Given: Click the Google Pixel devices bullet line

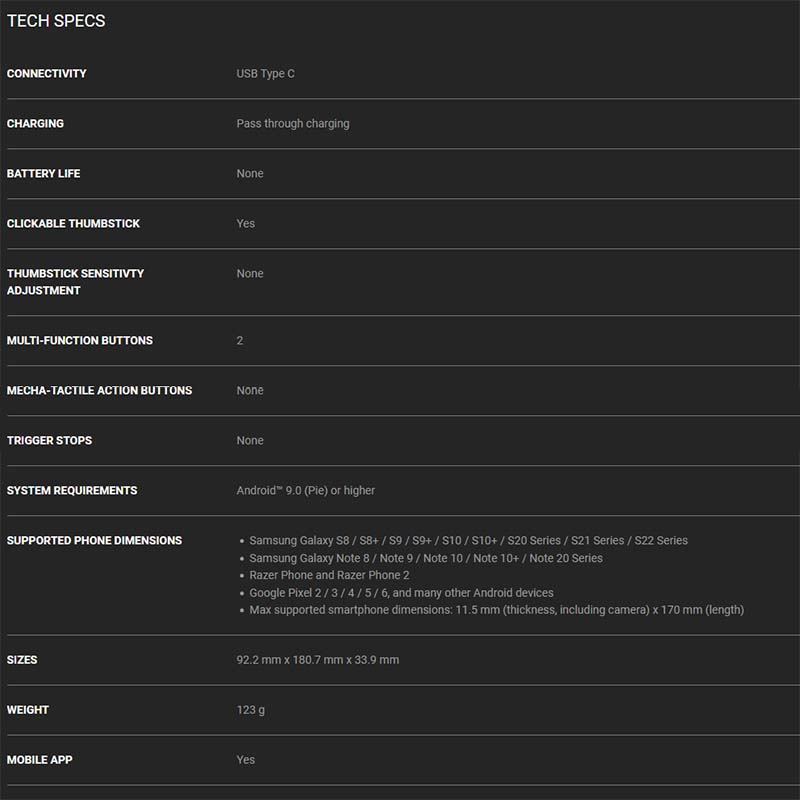Looking at the screenshot, I should click(x=401, y=593).
